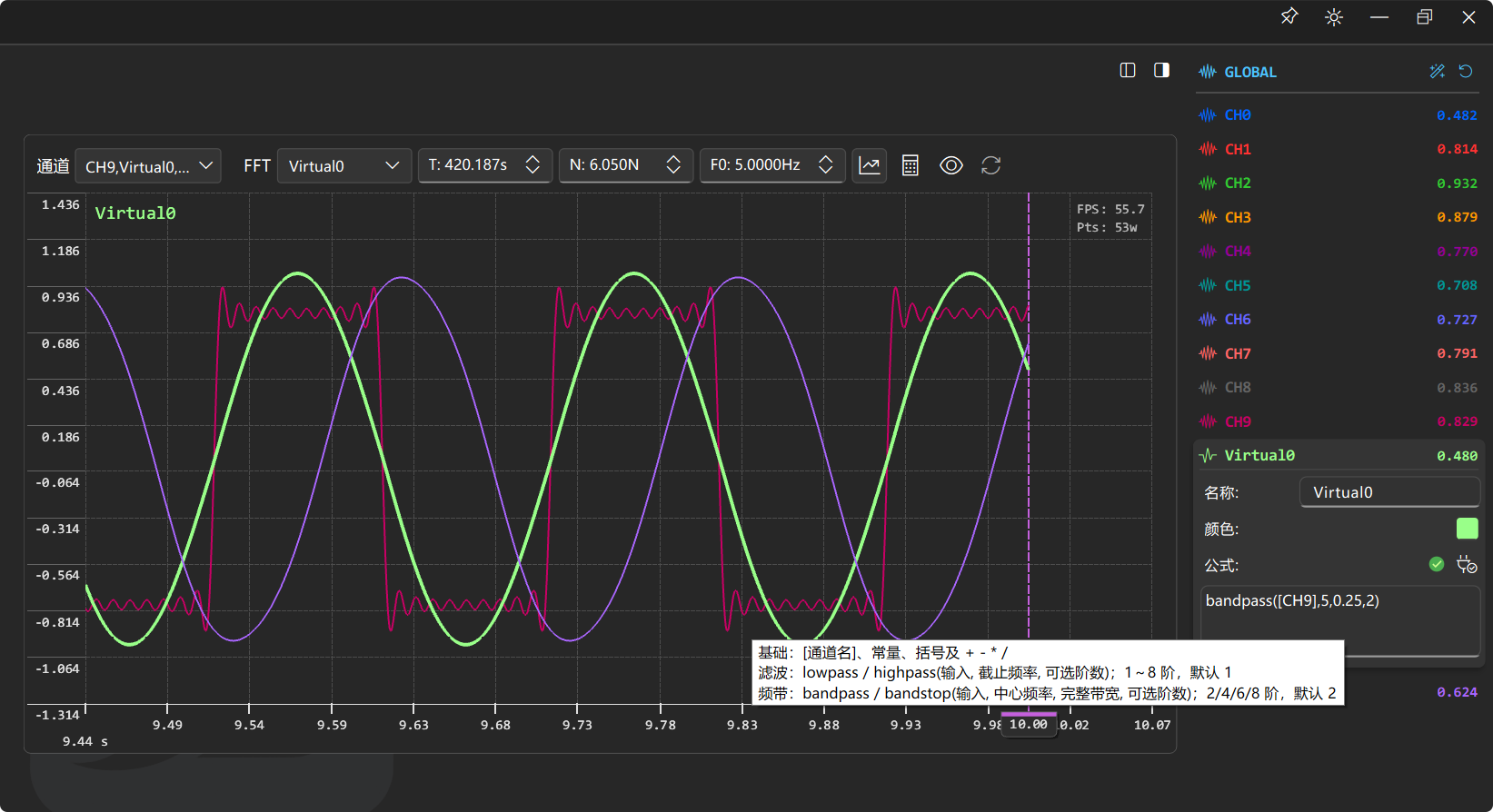
Task: Click the 名称 Virtual0 name field
Action: pos(1390,492)
